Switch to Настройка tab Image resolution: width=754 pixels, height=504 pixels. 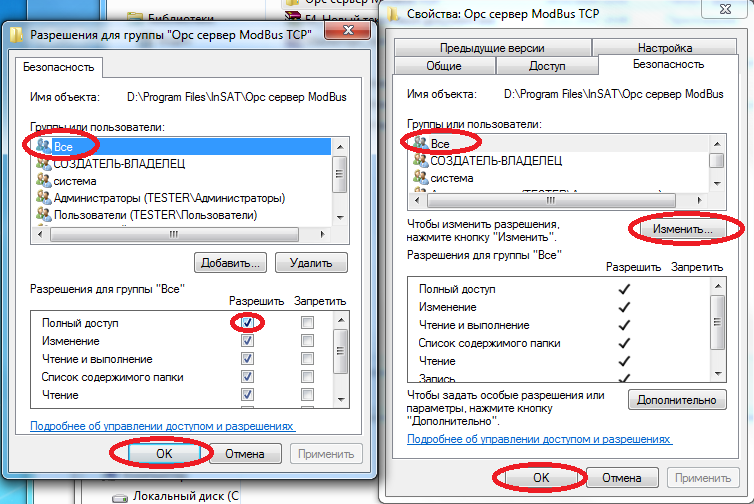(665, 48)
